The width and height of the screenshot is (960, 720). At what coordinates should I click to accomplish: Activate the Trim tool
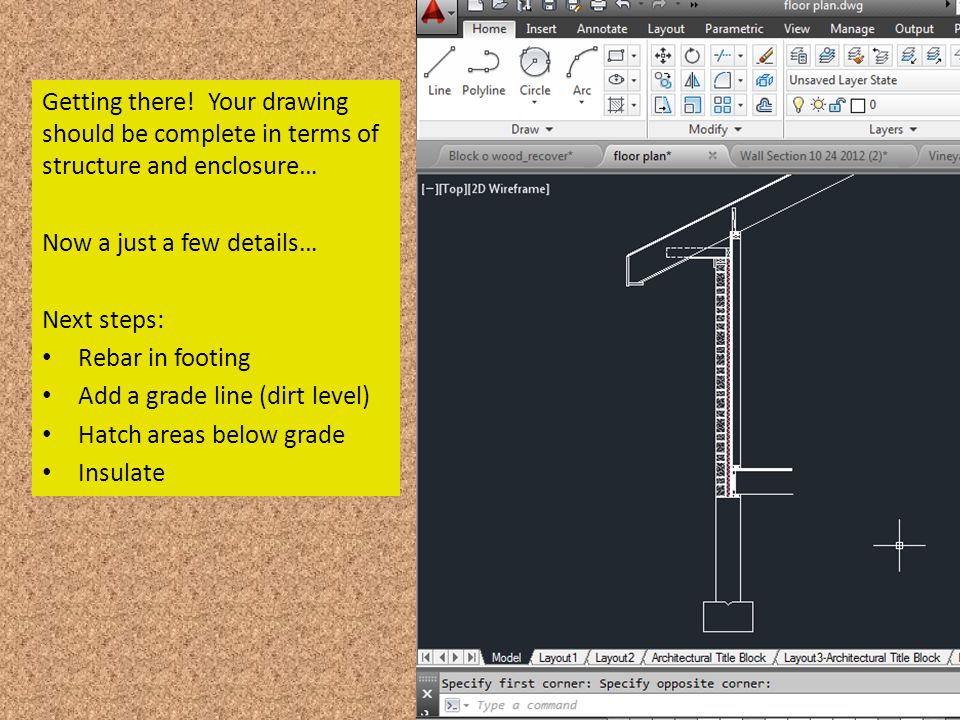click(x=722, y=56)
